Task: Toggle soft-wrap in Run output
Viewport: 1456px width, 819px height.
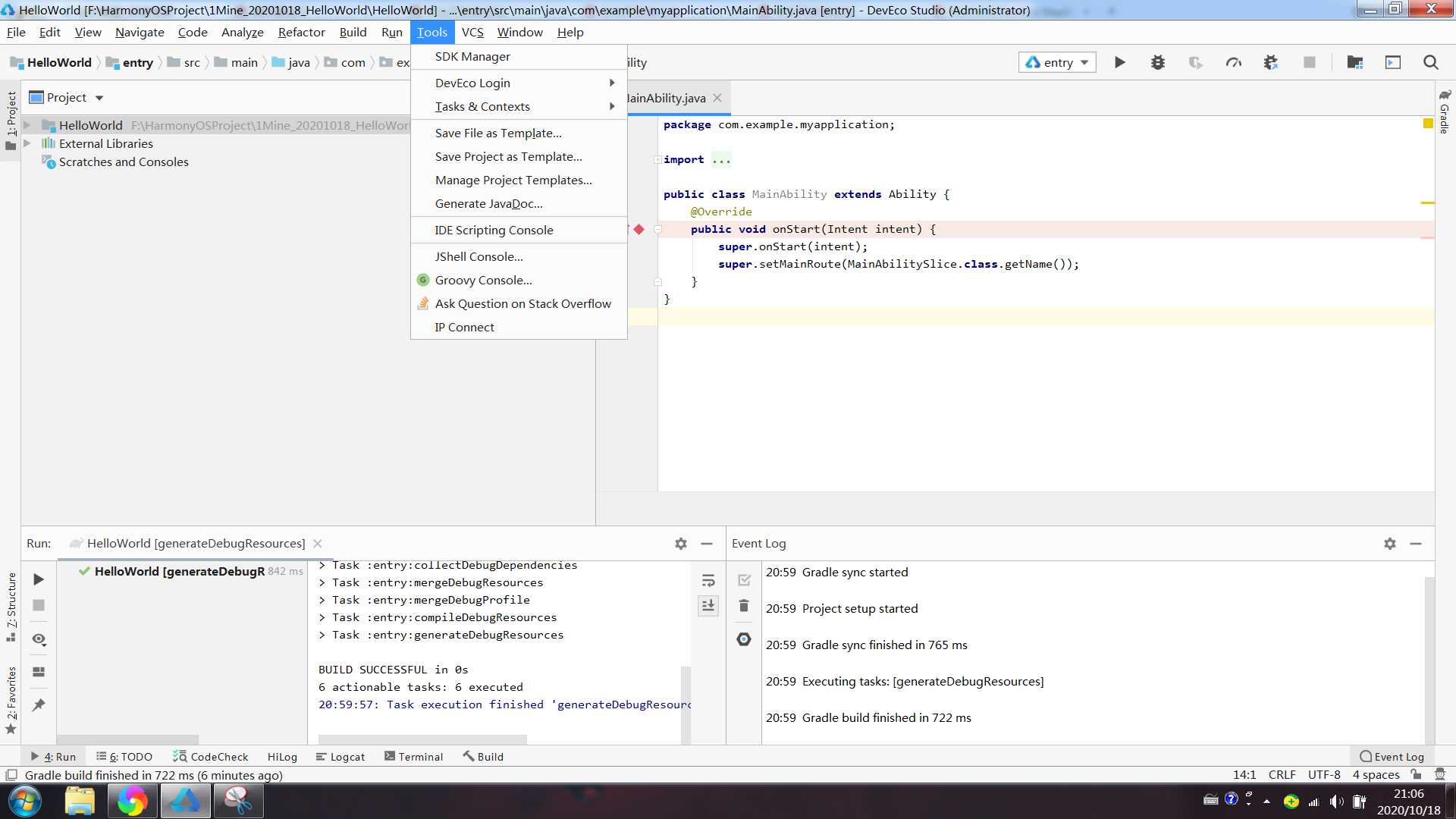Action: (x=708, y=581)
